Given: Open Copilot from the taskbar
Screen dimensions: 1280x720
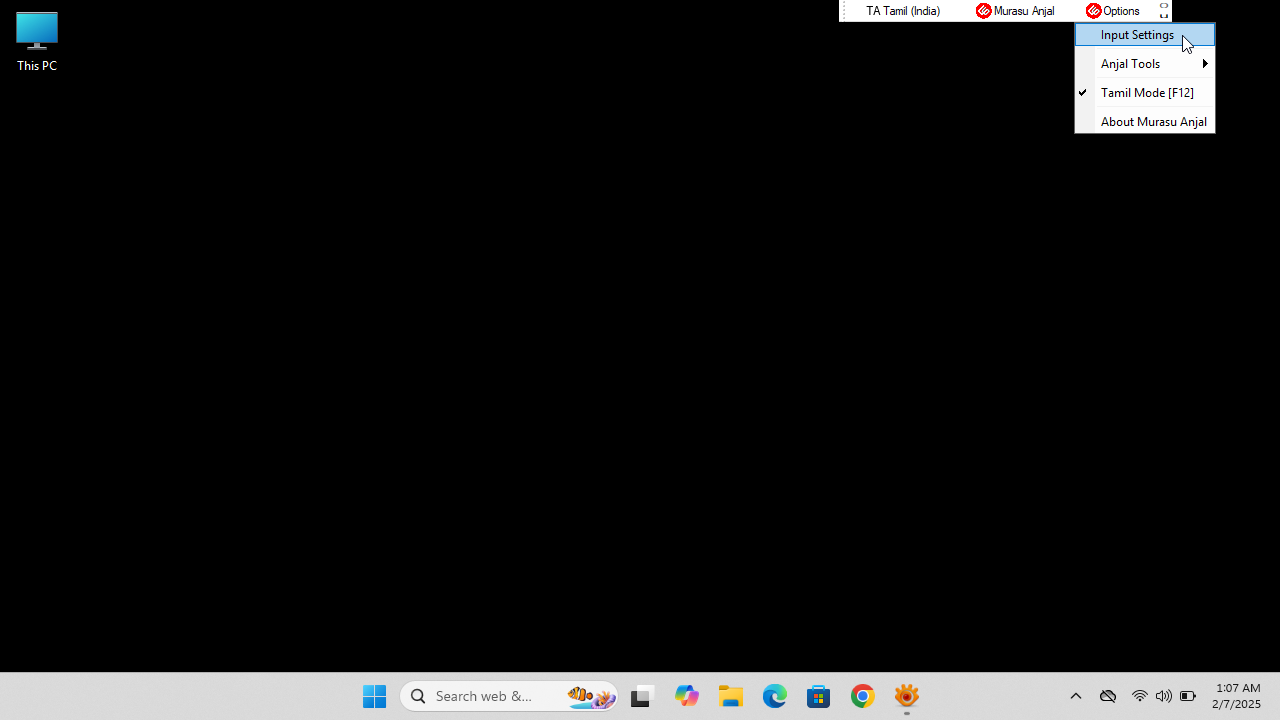Looking at the screenshot, I should [687, 696].
